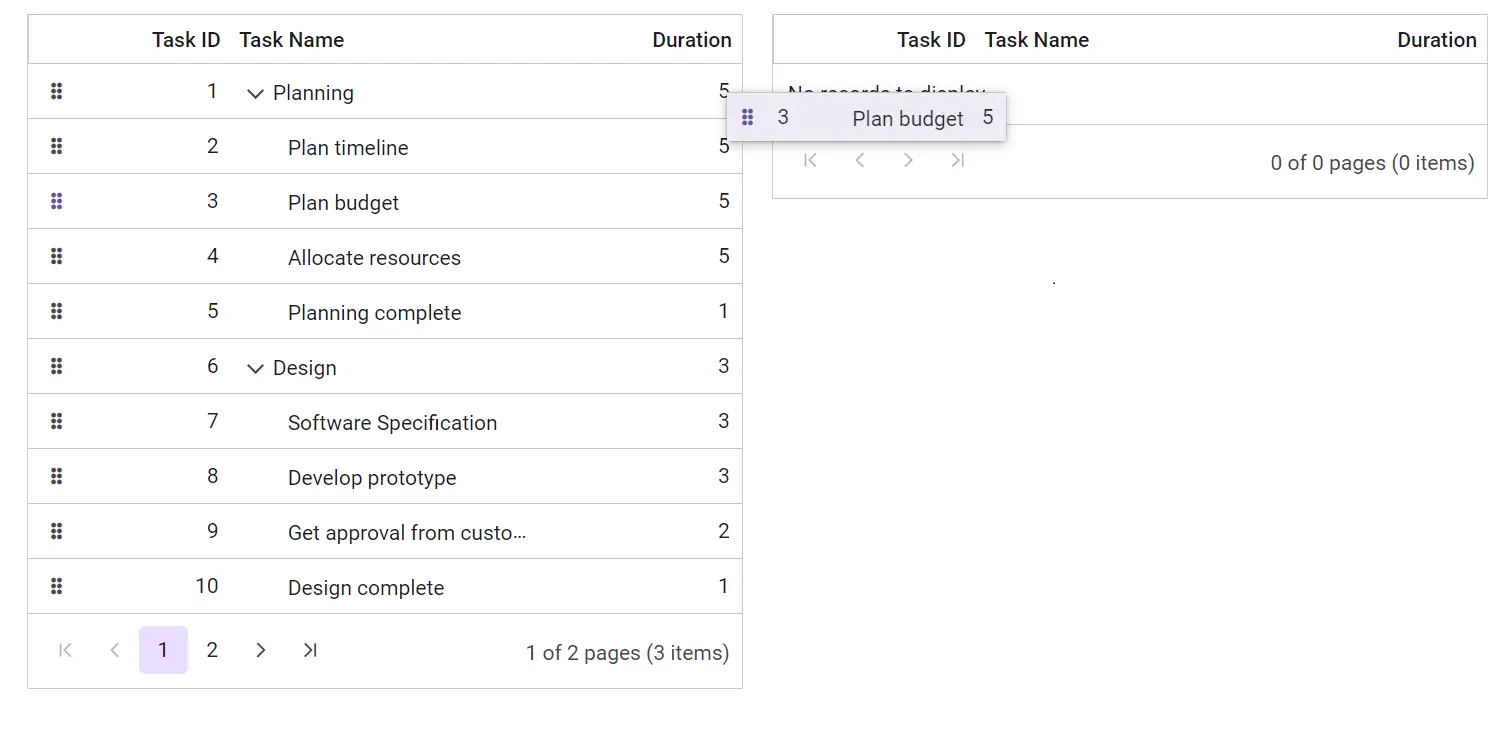Go to first page in left grid
The image size is (1501, 730).
(65, 650)
